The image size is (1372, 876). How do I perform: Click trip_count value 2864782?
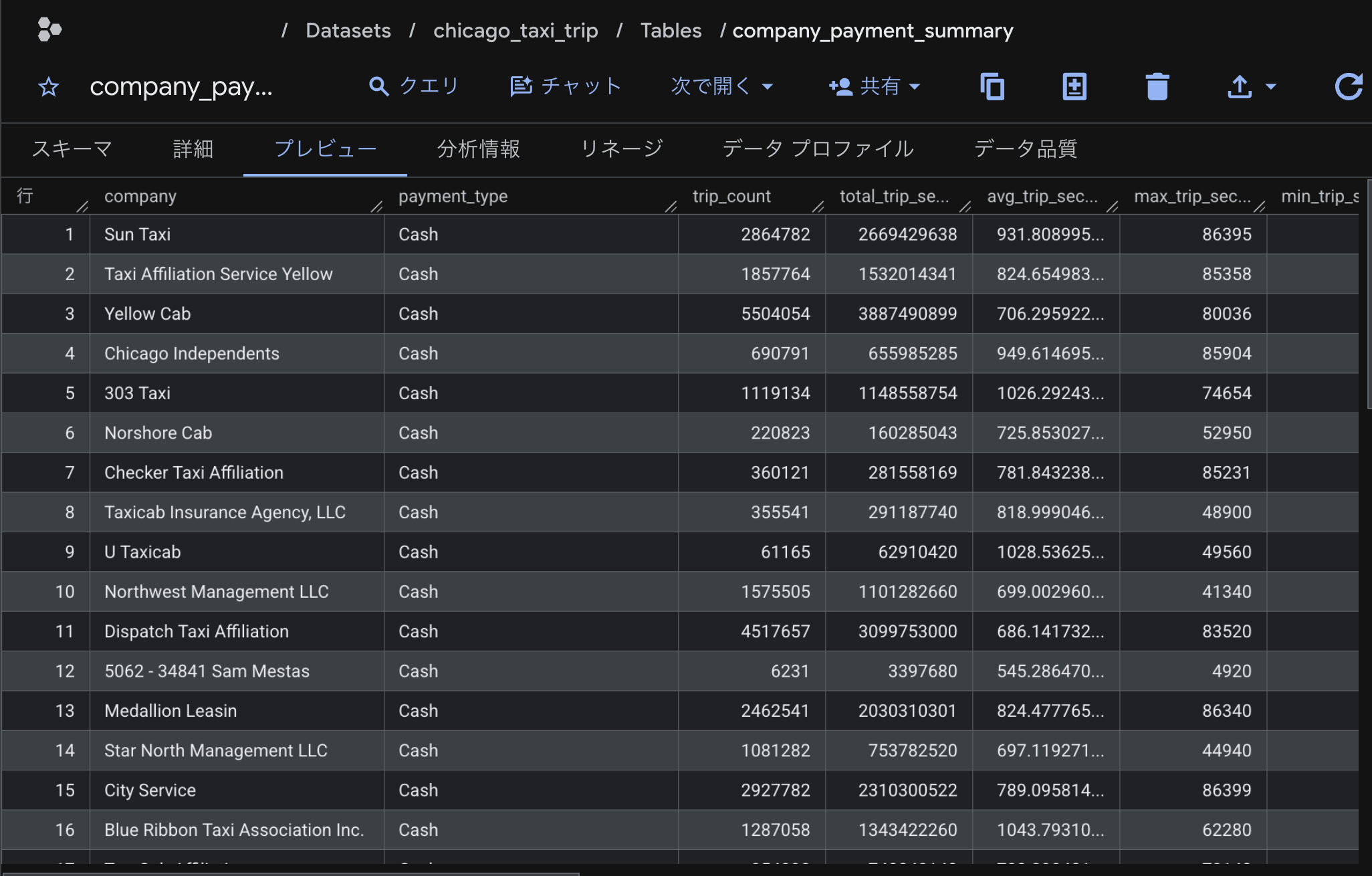point(775,234)
